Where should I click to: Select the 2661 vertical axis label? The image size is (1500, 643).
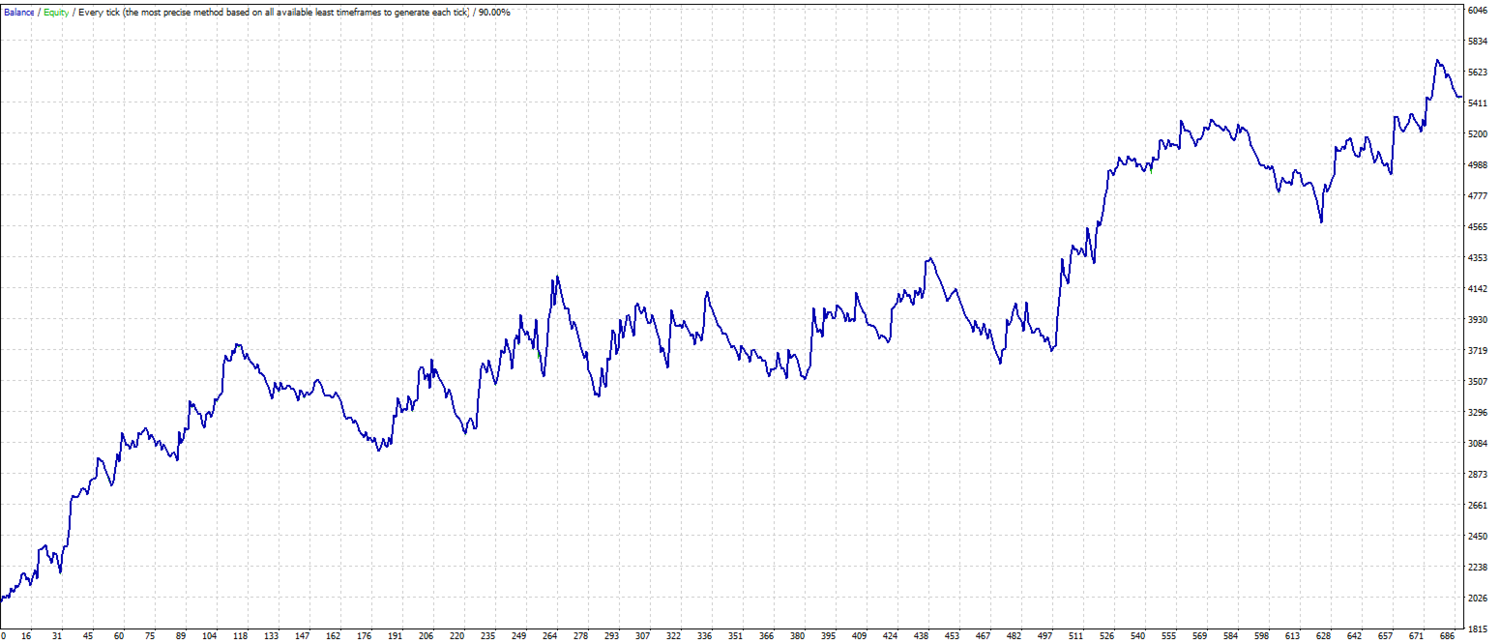[1477, 505]
